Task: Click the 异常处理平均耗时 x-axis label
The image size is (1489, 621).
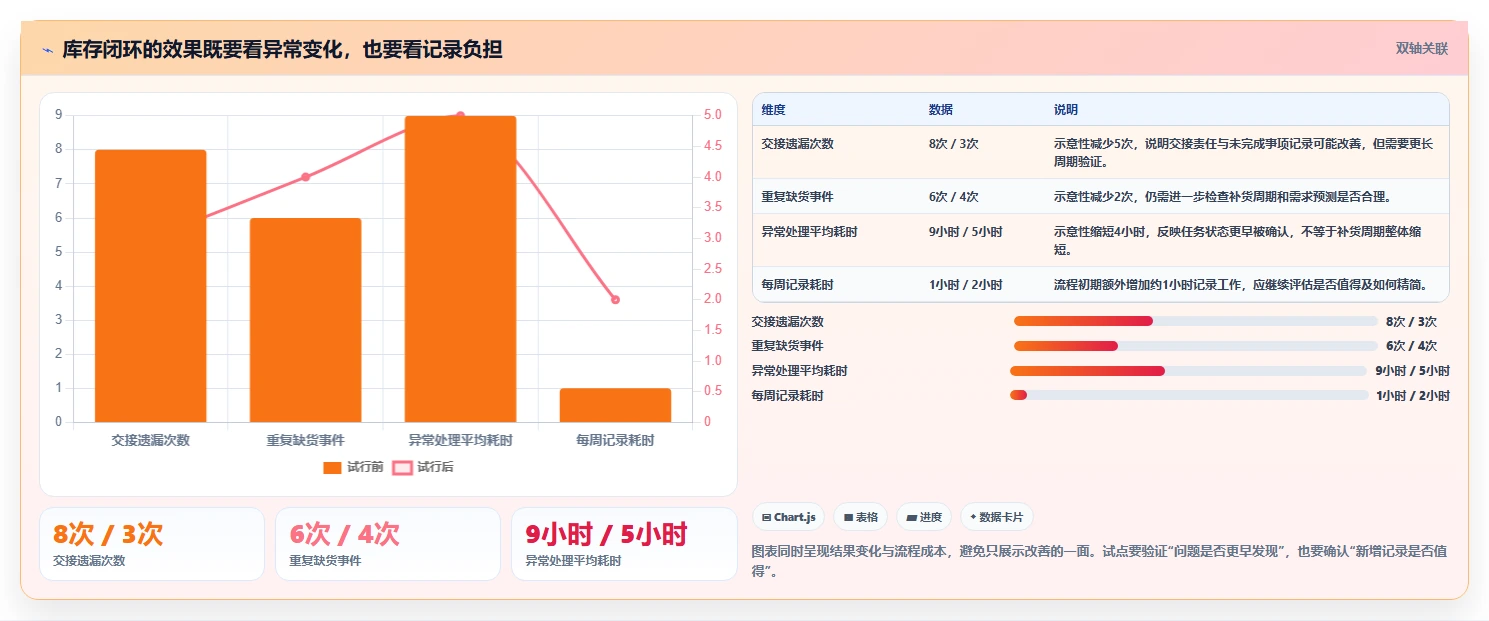Action: coord(460,440)
